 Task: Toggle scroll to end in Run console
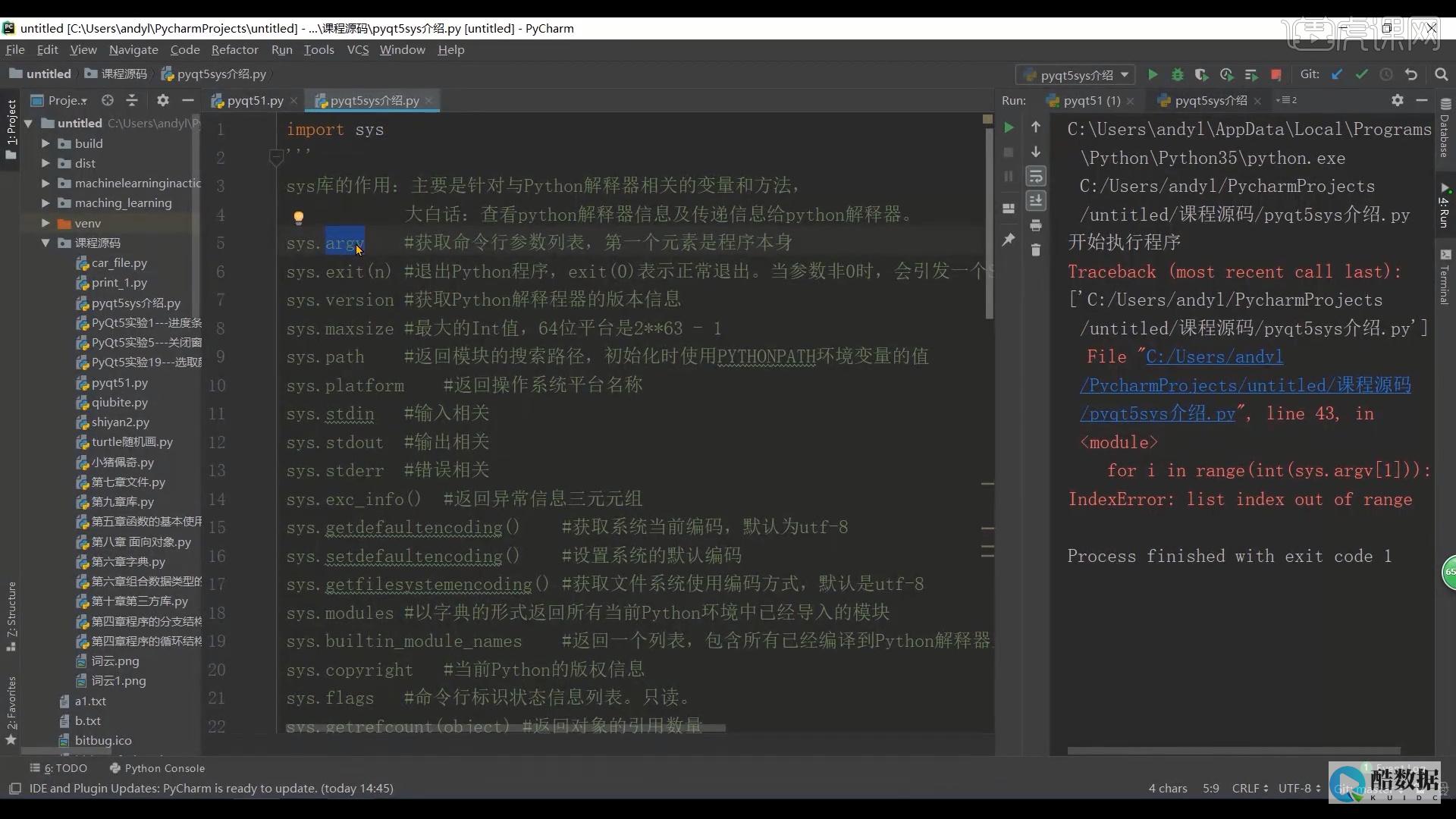[1036, 201]
